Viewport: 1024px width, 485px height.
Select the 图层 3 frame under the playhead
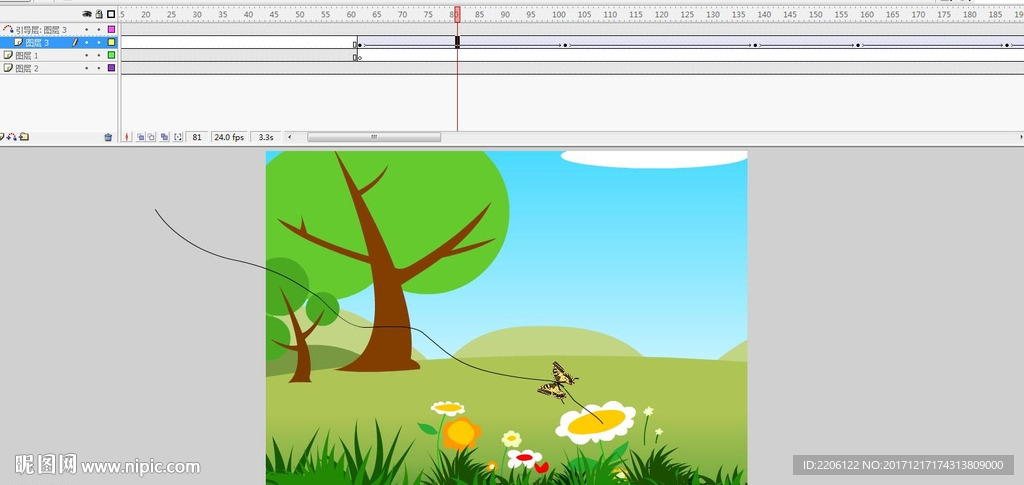(457, 42)
